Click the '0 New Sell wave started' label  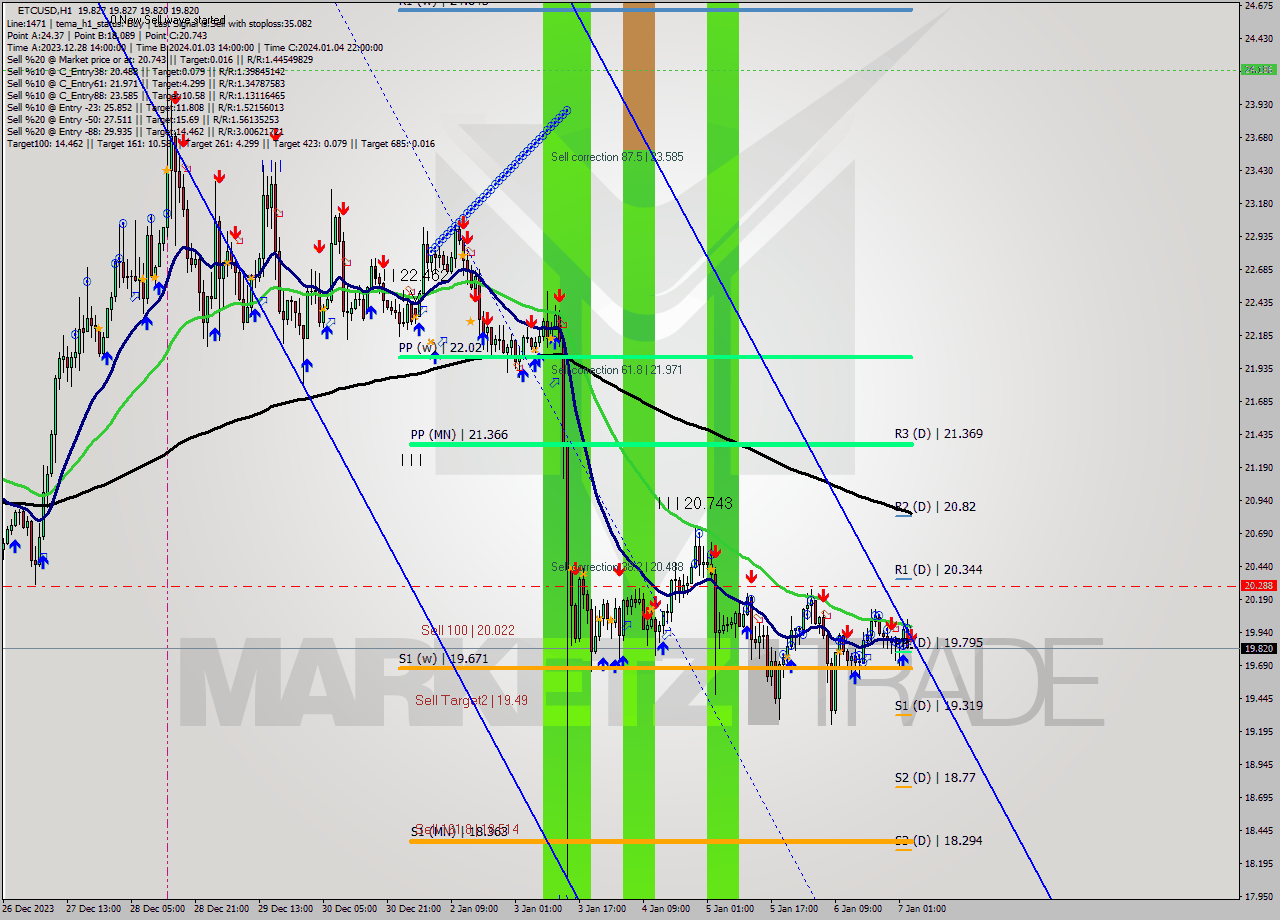click(167, 20)
